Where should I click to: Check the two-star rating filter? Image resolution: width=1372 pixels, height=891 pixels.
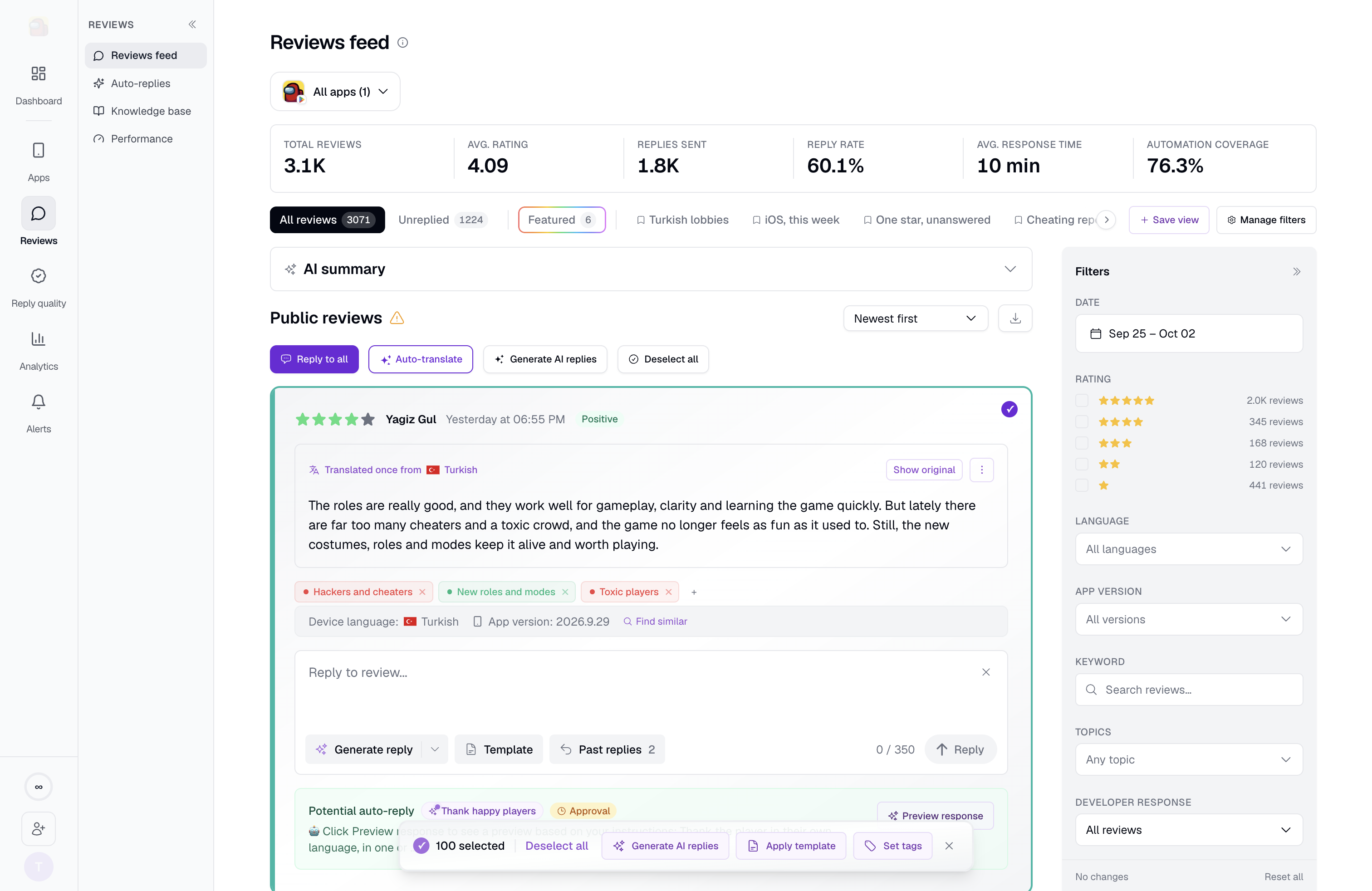coord(1082,465)
